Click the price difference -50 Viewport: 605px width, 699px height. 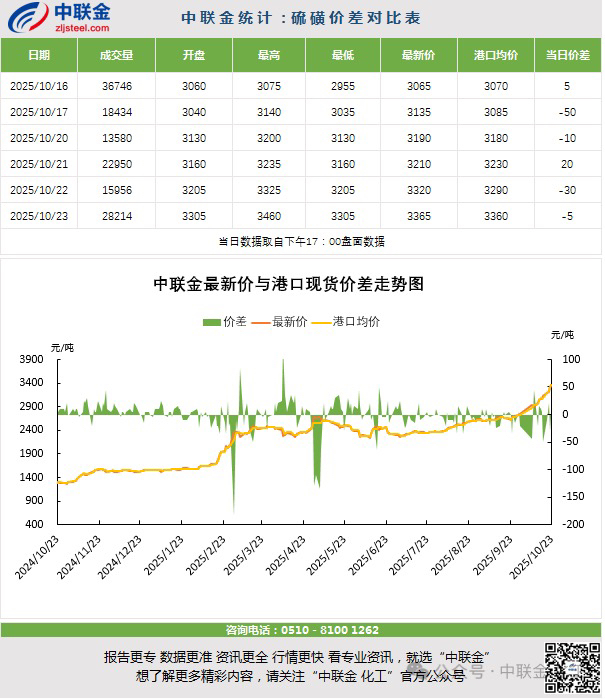(x=568, y=112)
